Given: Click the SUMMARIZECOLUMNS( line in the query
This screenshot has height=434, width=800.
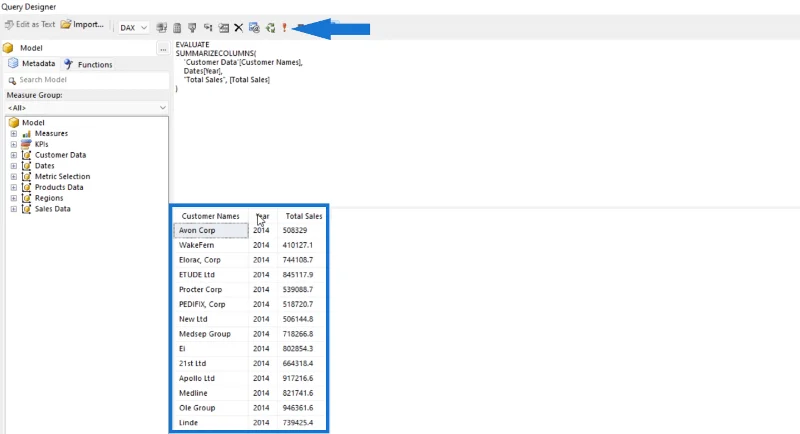Looking at the screenshot, I should click(216, 53).
